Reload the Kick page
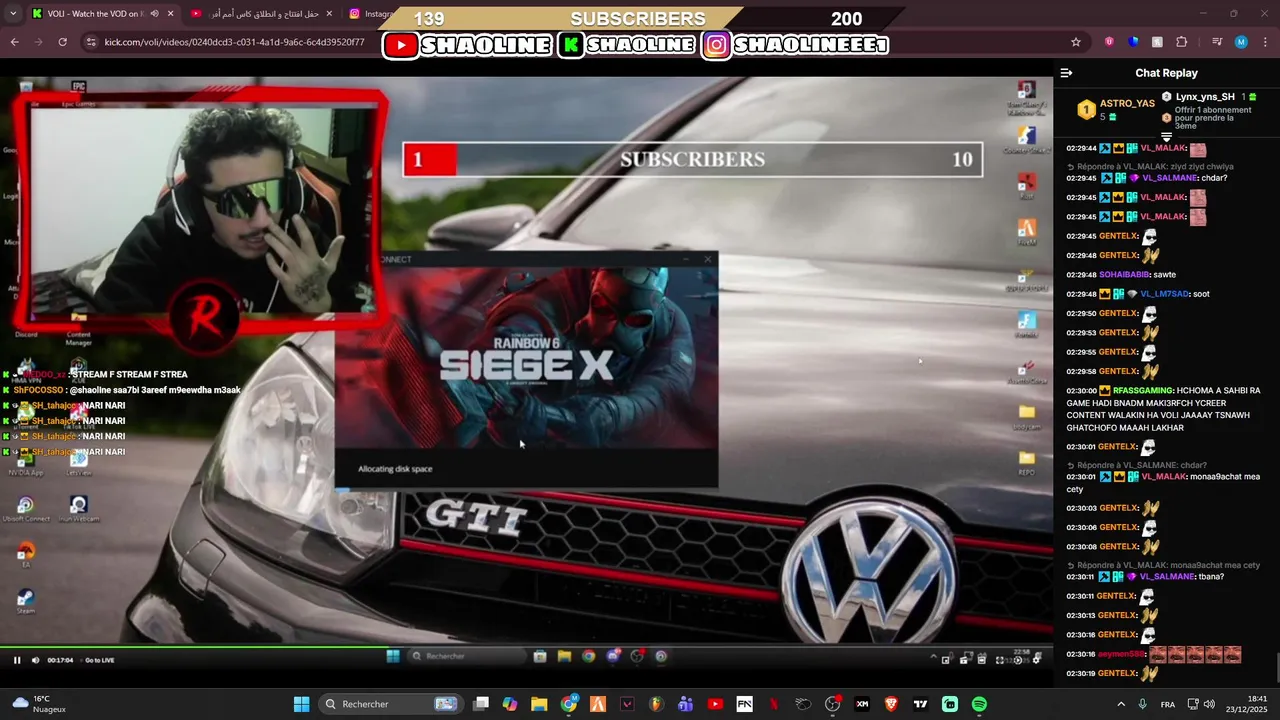This screenshot has height=720, width=1280. pyautogui.click(x=62, y=42)
